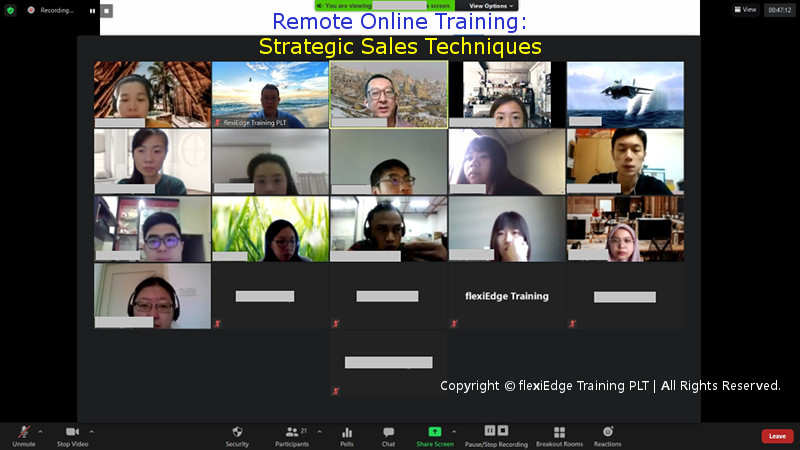The image size is (800, 450).
Task: Expand Share Screen options arrow
Action: click(x=454, y=431)
